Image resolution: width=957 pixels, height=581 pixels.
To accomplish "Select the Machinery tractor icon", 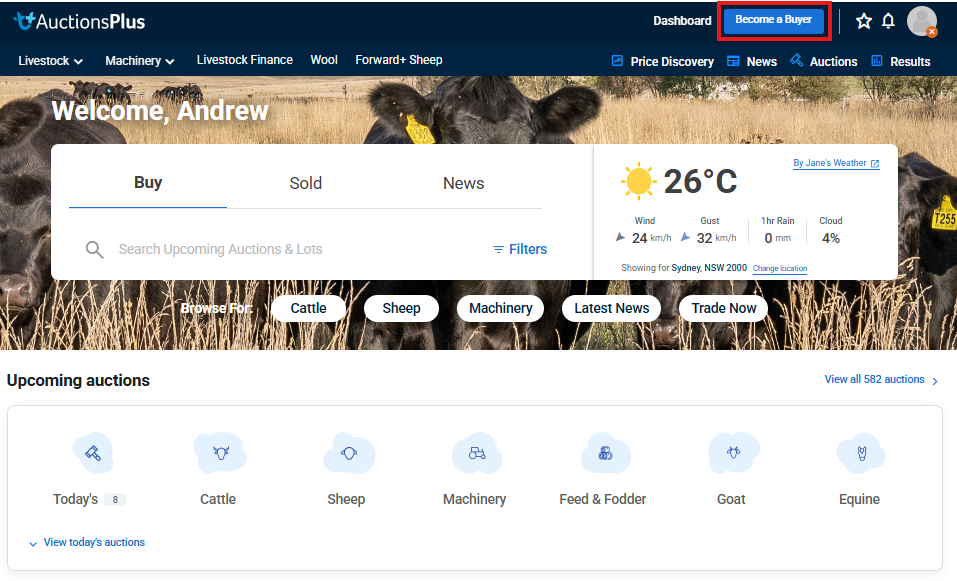I will click(477, 453).
